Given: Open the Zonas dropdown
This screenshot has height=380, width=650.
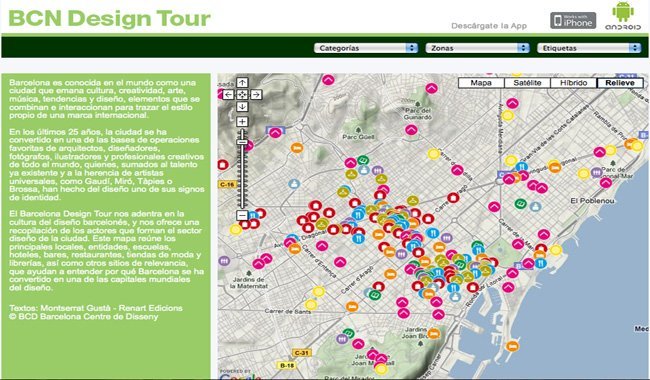Looking at the screenshot, I should pos(478,48).
